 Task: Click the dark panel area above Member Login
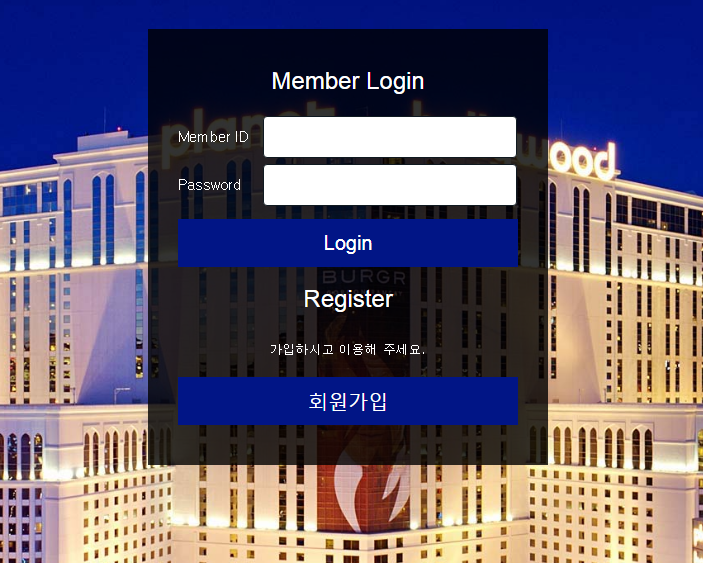point(348,47)
